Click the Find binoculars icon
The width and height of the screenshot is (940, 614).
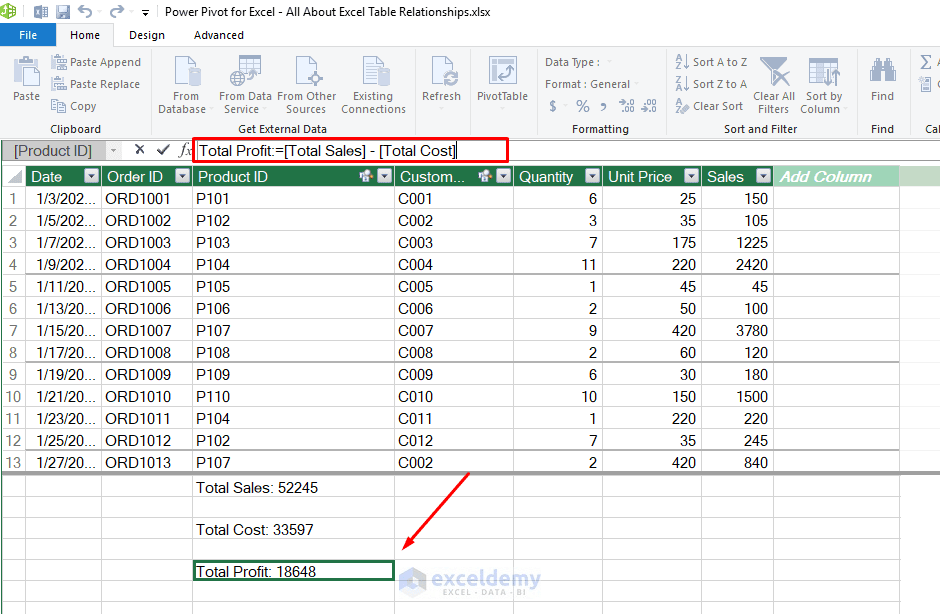coord(882,71)
